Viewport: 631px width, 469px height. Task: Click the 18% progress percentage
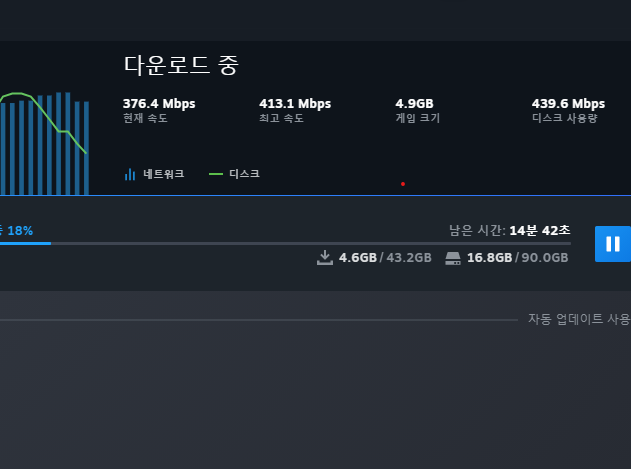click(x=20, y=230)
